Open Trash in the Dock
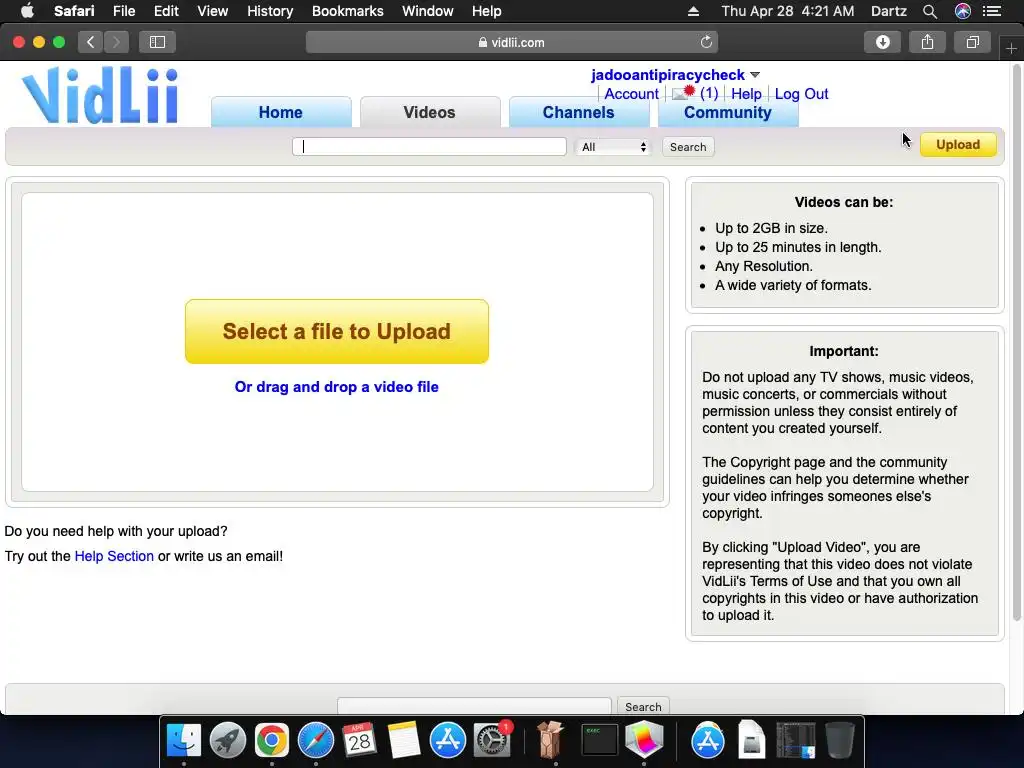This screenshot has width=1024, height=768. (840, 741)
